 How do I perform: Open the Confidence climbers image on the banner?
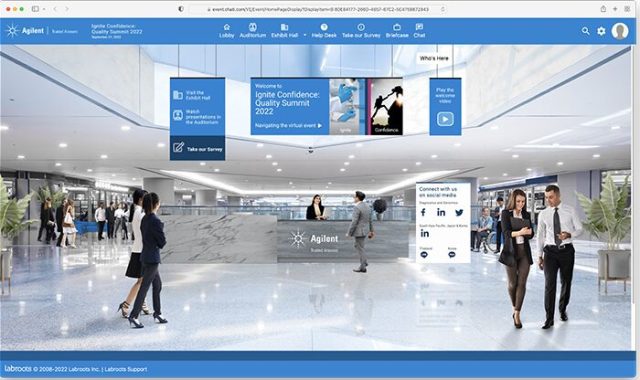[x=387, y=107]
